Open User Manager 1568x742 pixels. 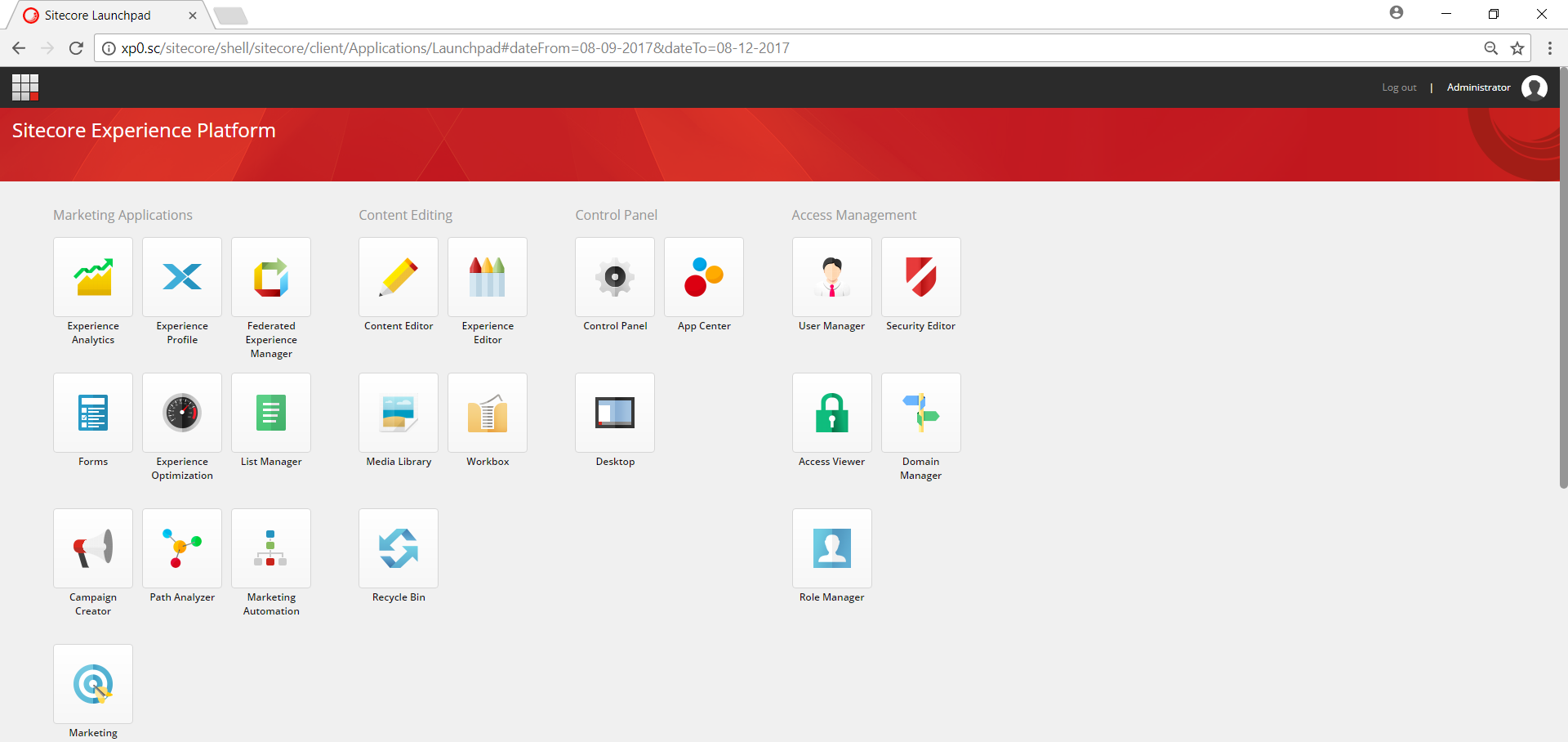832,277
